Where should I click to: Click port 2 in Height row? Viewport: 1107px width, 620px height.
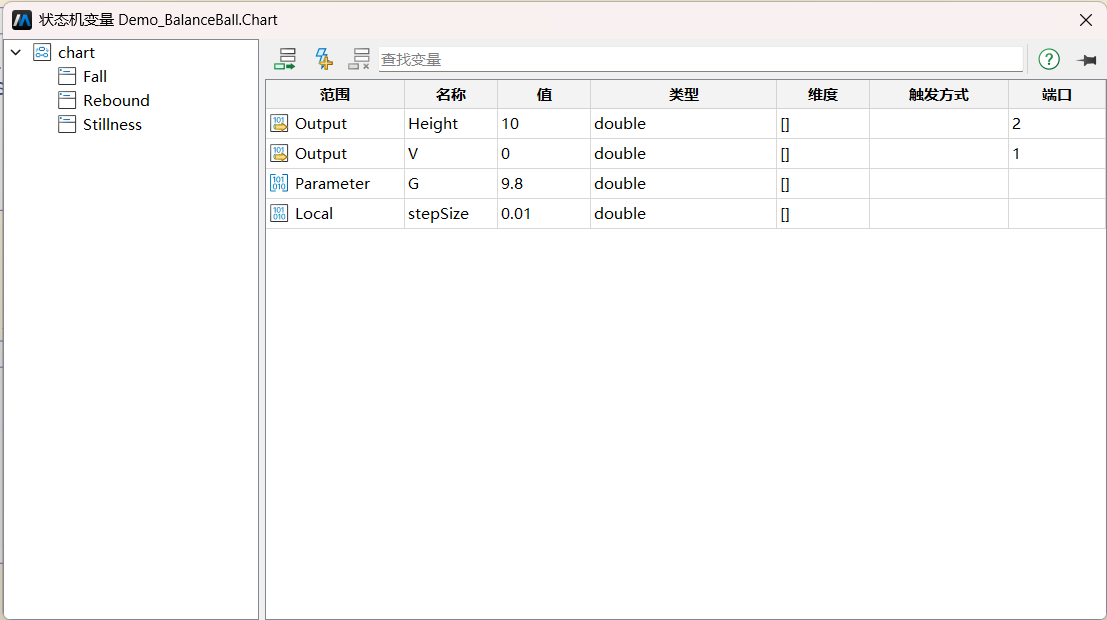coord(1057,124)
